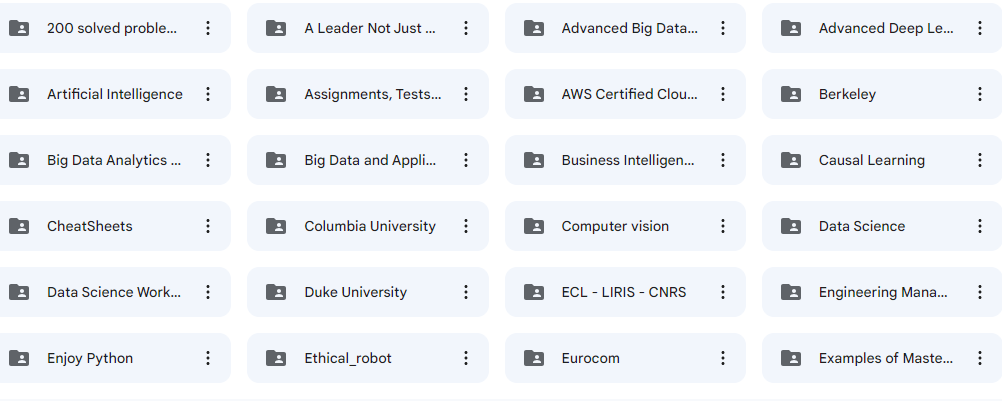Click shared folder icon next to Berkeley
Viewport: 1002px width, 401px height.
(791, 94)
